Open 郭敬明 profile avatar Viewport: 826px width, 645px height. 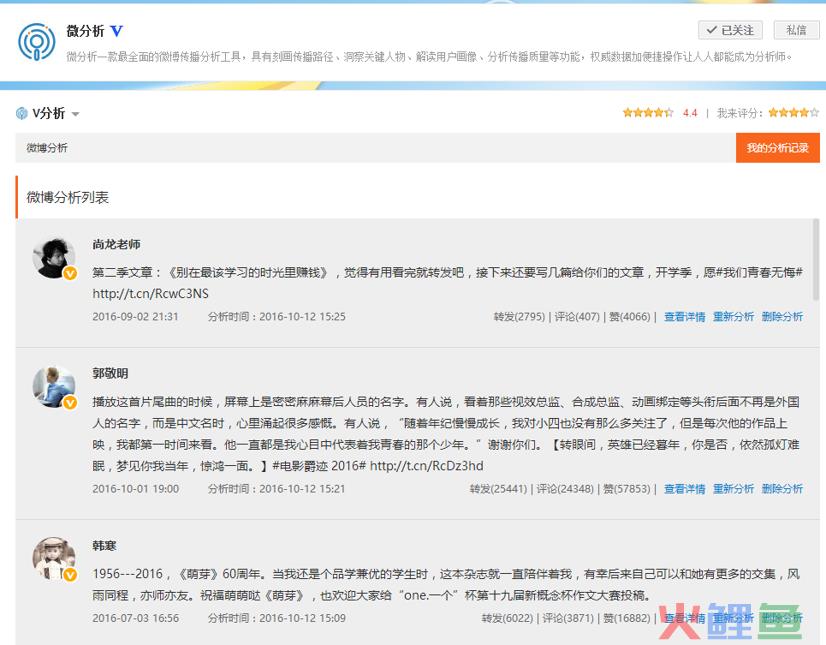[54, 387]
